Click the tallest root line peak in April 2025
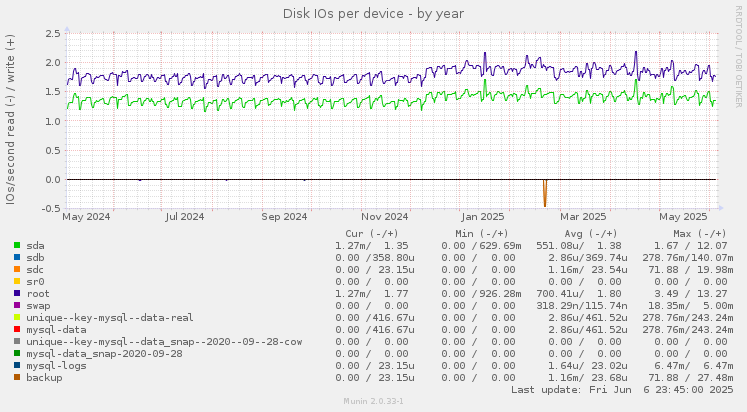747x412 pixels. point(636,53)
